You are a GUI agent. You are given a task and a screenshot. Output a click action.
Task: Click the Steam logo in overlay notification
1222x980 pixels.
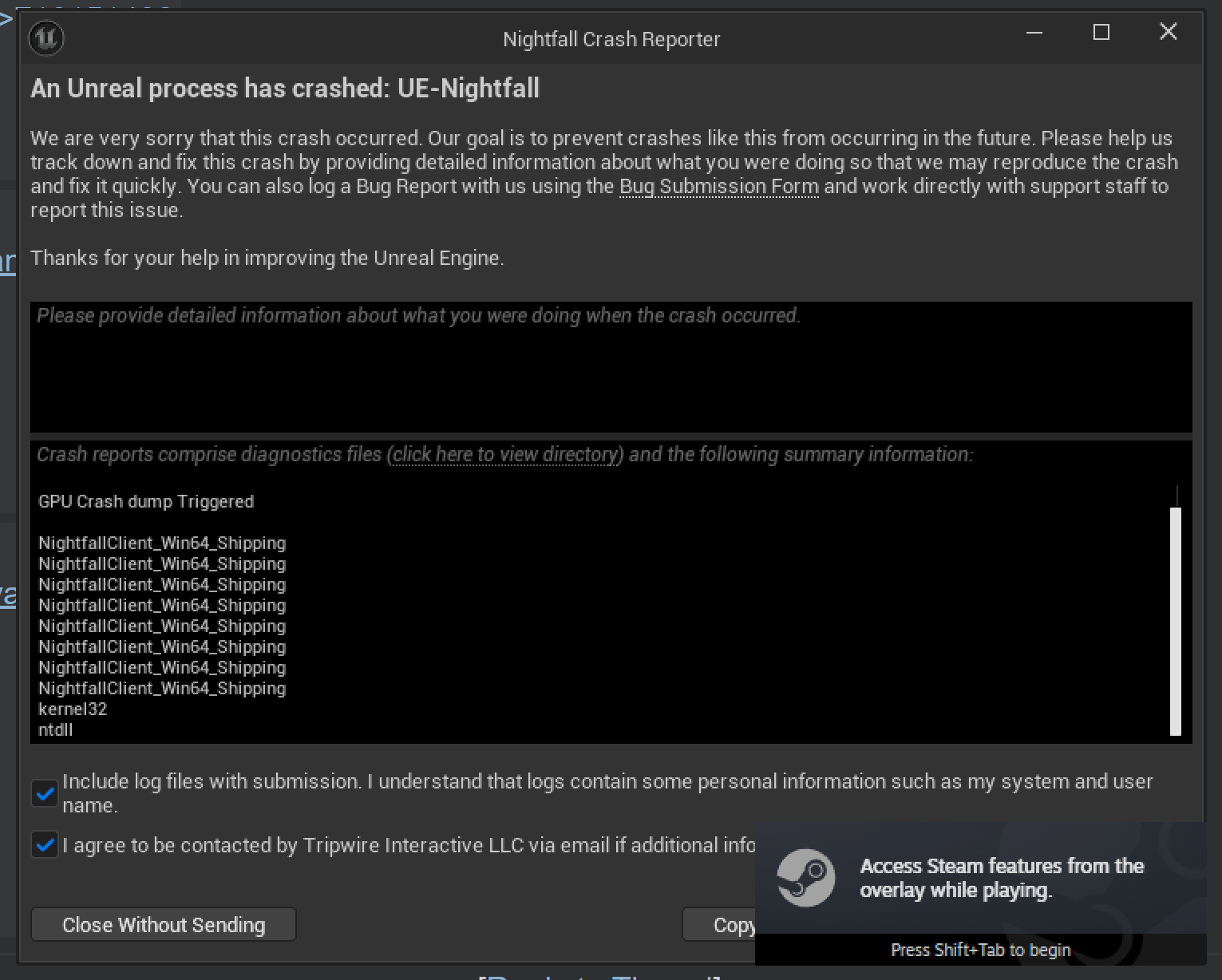[806, 877]
